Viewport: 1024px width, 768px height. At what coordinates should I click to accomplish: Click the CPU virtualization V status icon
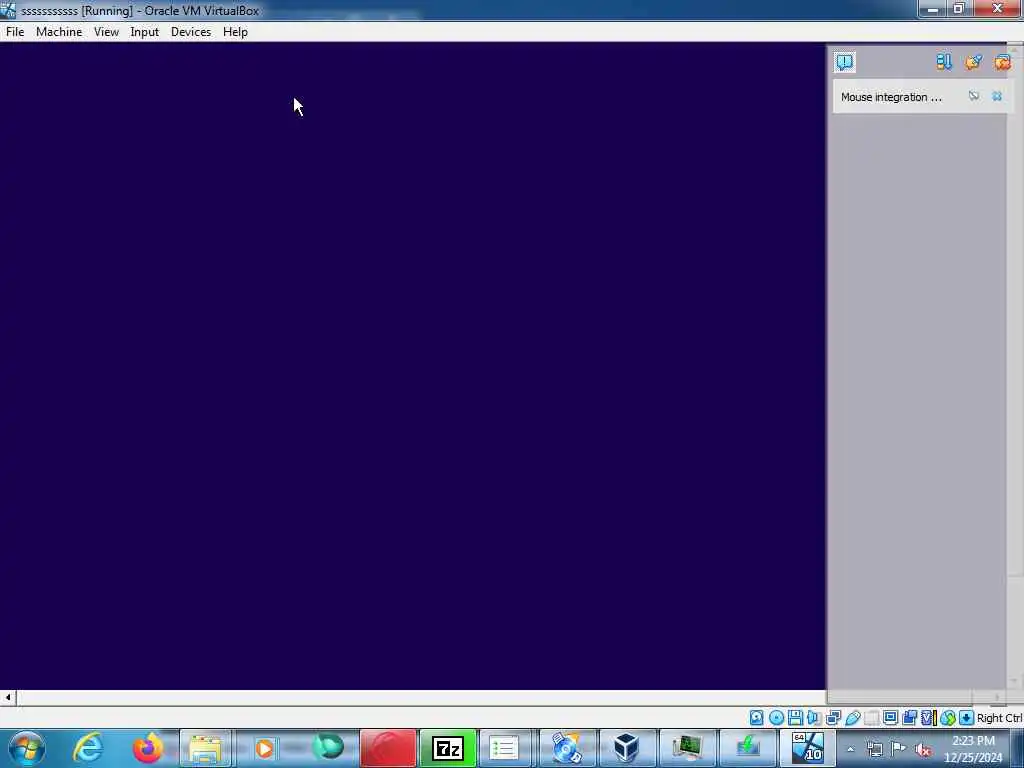928,718
